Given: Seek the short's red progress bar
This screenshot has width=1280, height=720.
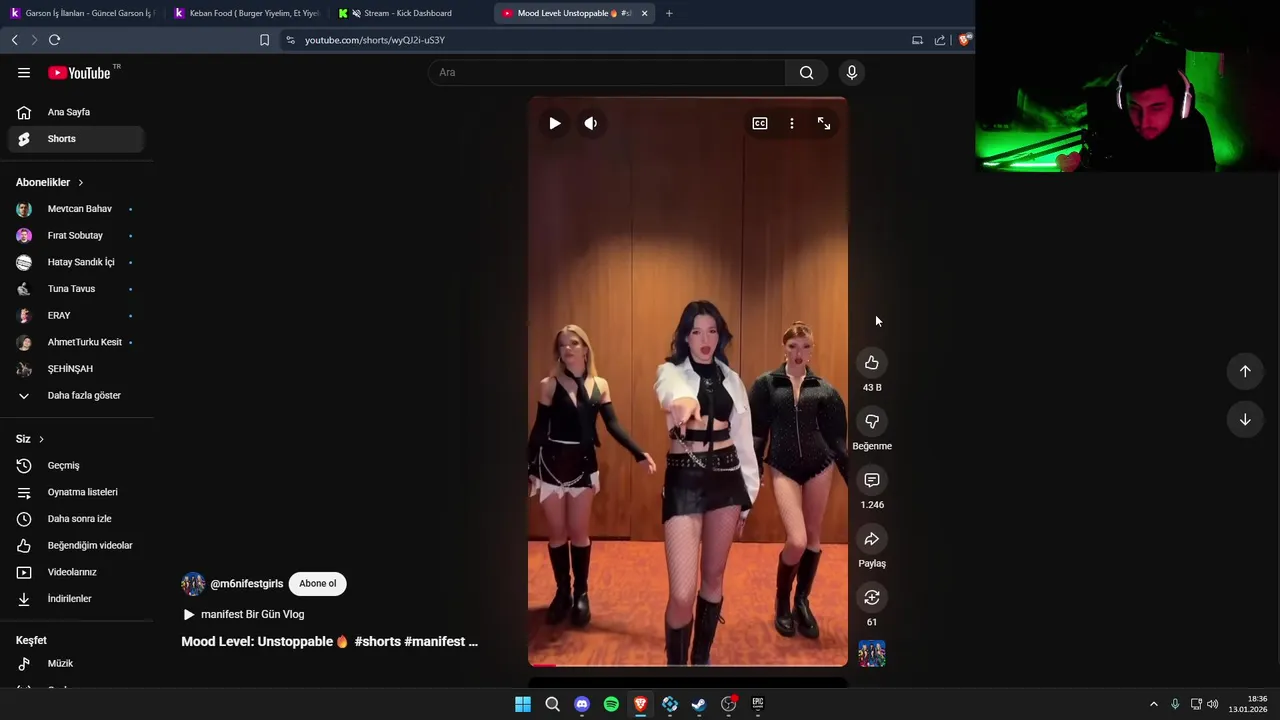Looking at the screenshot, I should point(688,664).
